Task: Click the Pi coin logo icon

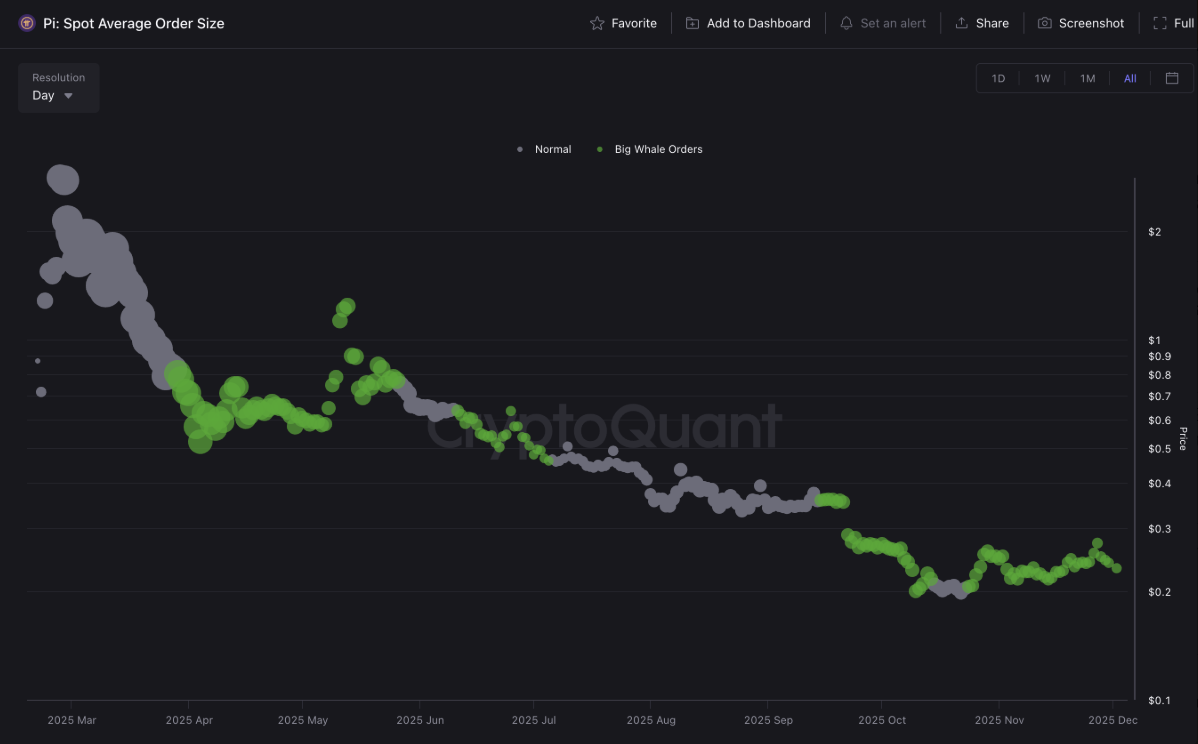Action: pyautogui.click(x=27, y=23)
